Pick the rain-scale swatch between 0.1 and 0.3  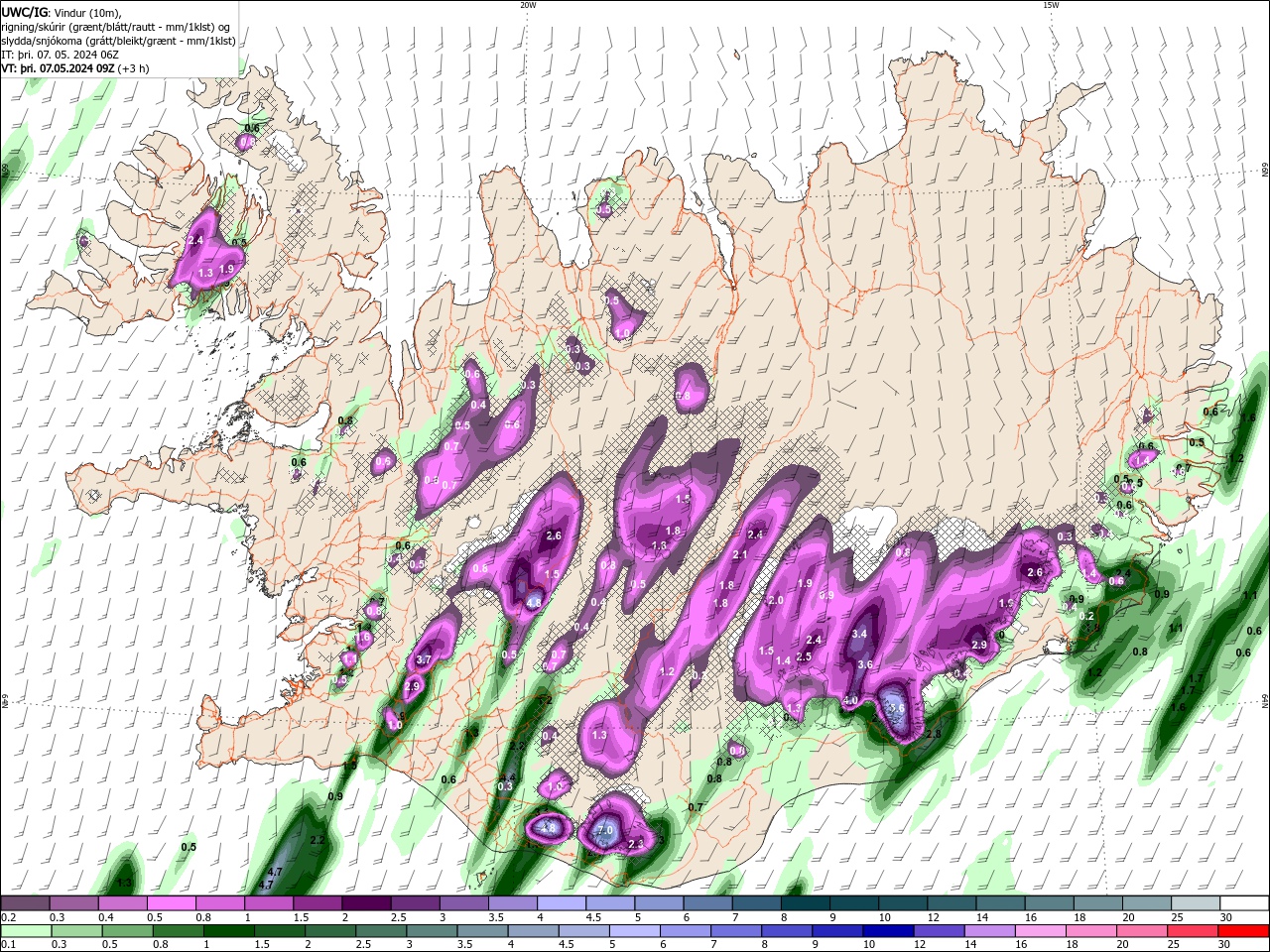pyautogui.click(x=26, y=931)
